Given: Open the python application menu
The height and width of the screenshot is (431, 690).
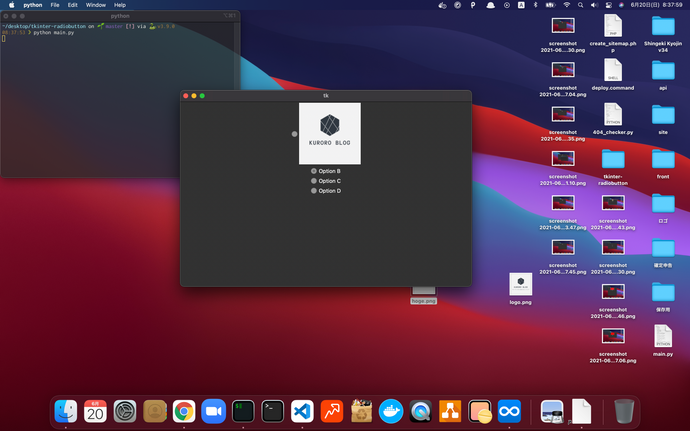Looking at the screenshot, I should click(x=33, y=5).
